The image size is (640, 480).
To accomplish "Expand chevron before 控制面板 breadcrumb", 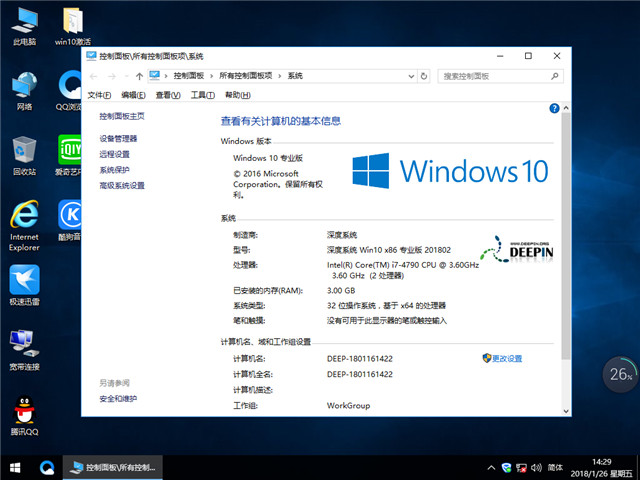I will (x=166, y=76).
